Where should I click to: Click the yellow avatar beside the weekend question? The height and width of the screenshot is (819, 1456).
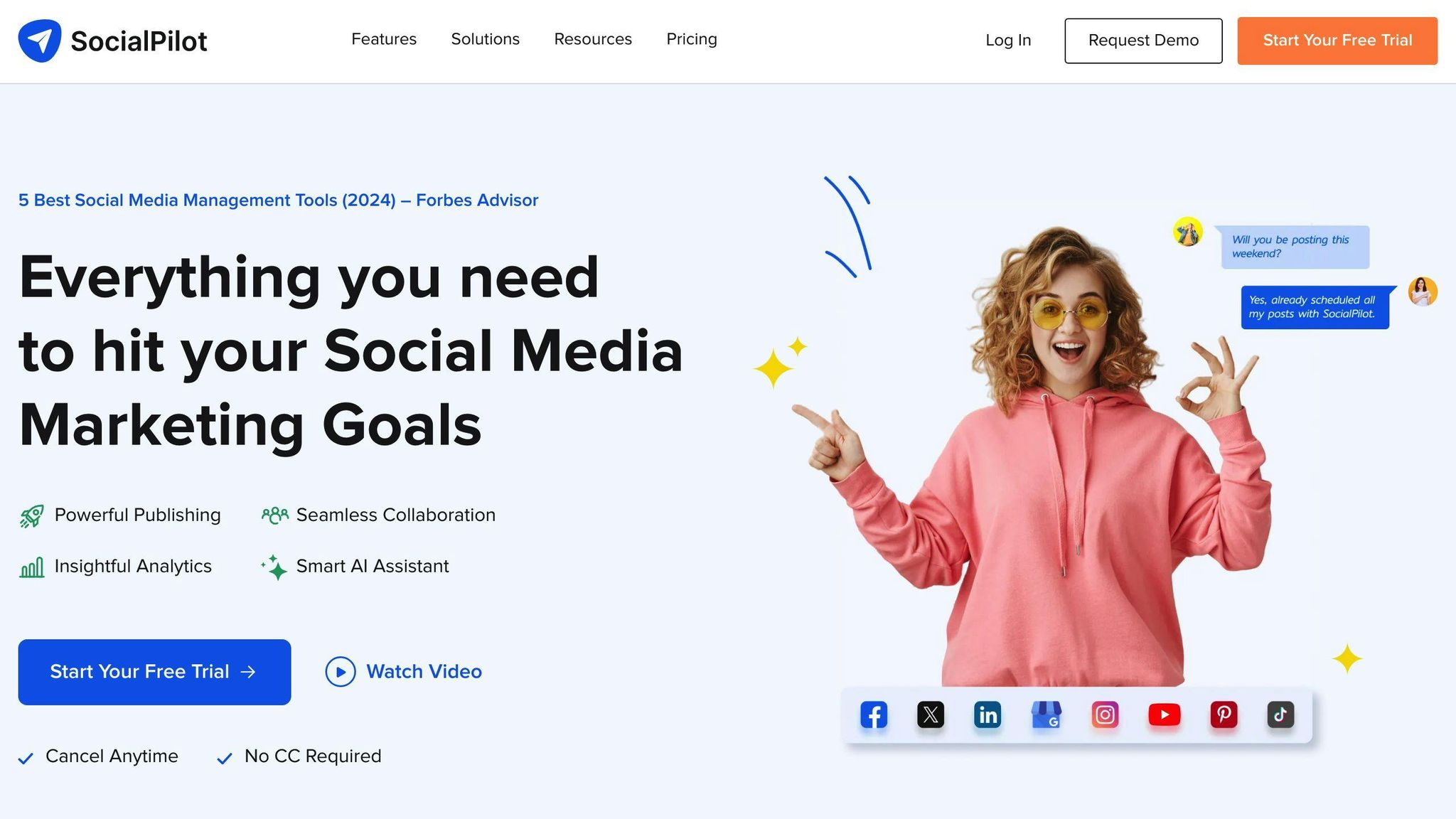coord(1188,232)
